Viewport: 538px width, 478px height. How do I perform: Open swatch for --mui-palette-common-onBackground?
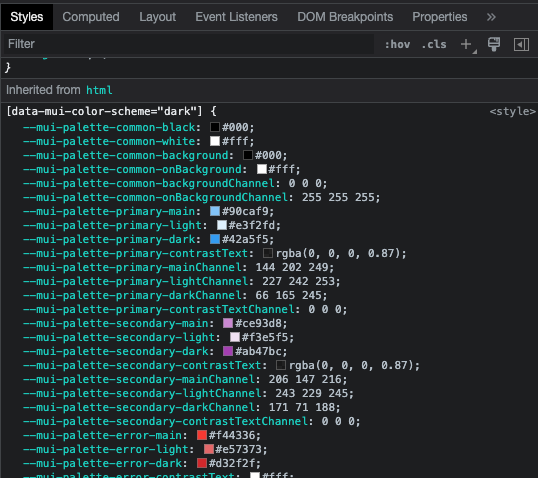click(x=262, y=169)
